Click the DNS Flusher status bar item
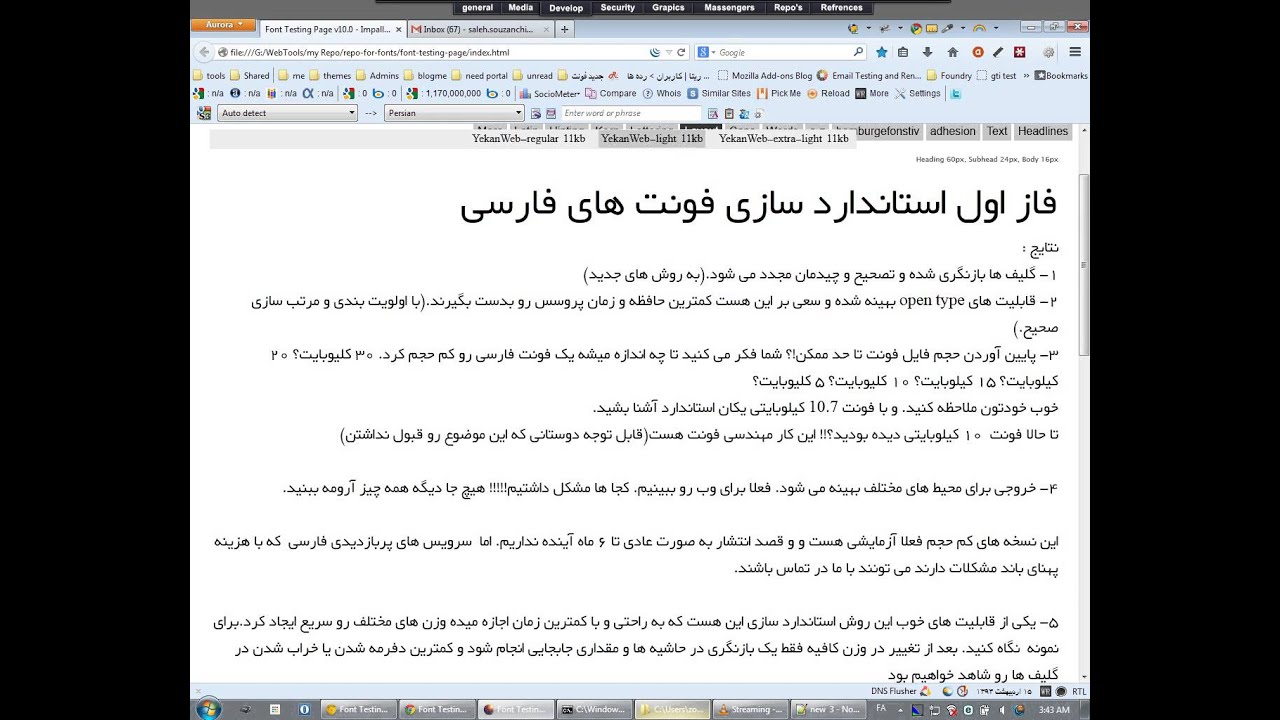The height and width of the screenshot is (720, 1280). (900, 691)
